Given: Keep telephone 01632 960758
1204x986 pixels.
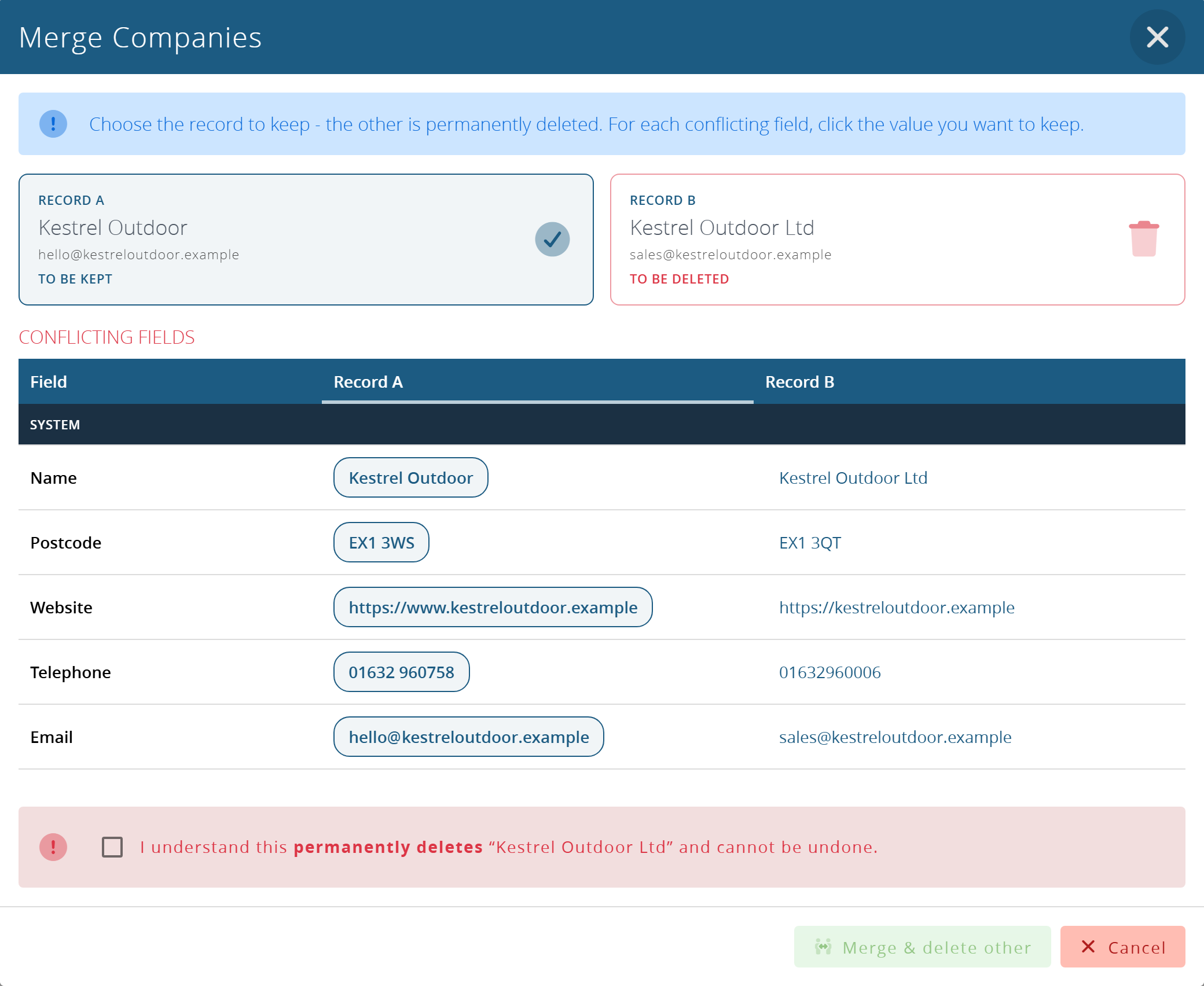Looking at the screenshot, I should click(x=402, y=672).
